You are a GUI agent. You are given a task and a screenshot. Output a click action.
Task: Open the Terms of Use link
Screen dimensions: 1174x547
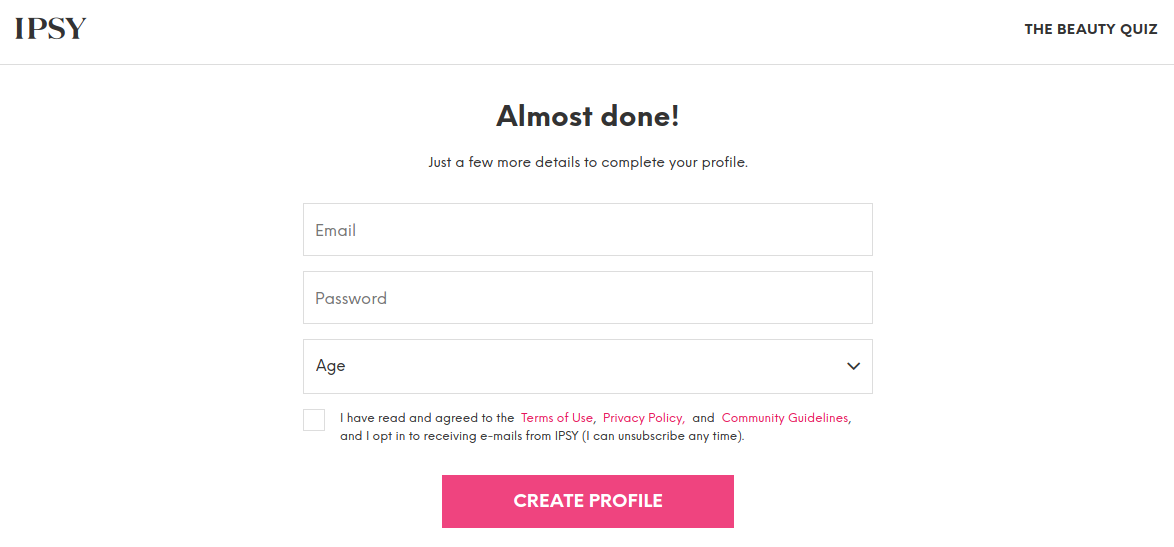pos(557,418)
